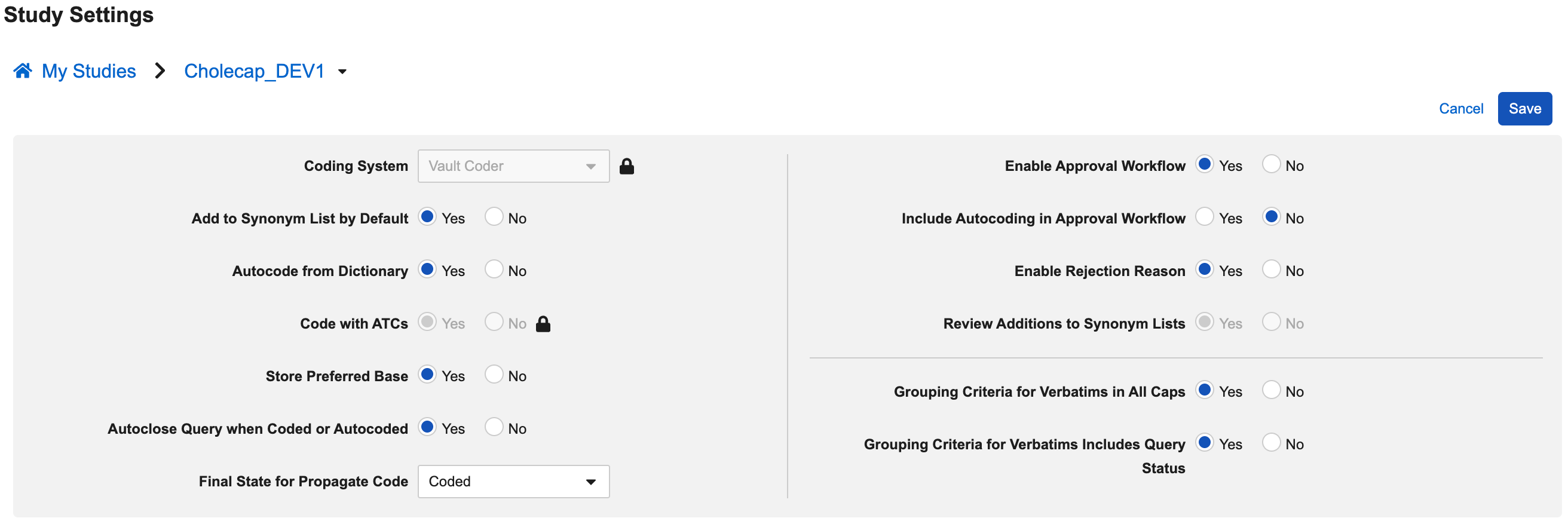This screenshot has height=521, width=1568.
Task: Save the study settings
Action: click(x=1524, y=109)
